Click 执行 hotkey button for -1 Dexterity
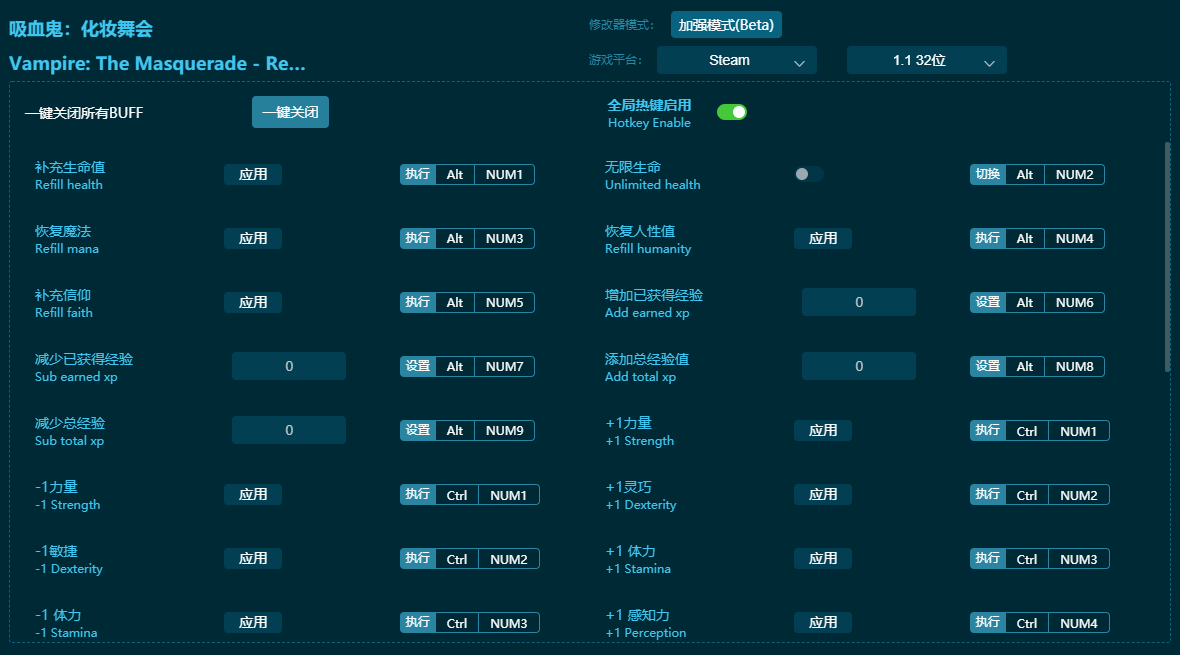Viewport: 1180px width, 655px height. point(418,559)
